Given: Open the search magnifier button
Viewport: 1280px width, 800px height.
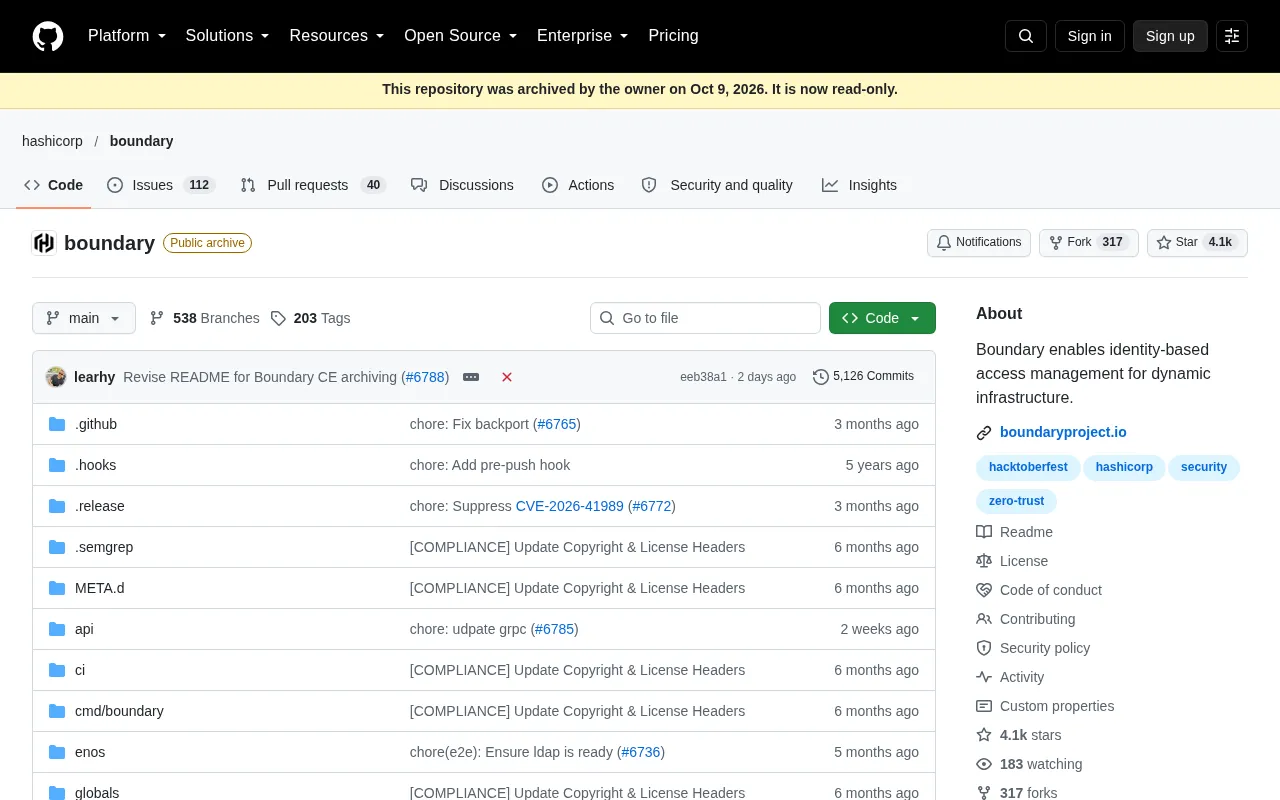Looking at the screenshot, I should pos(1026,36).
